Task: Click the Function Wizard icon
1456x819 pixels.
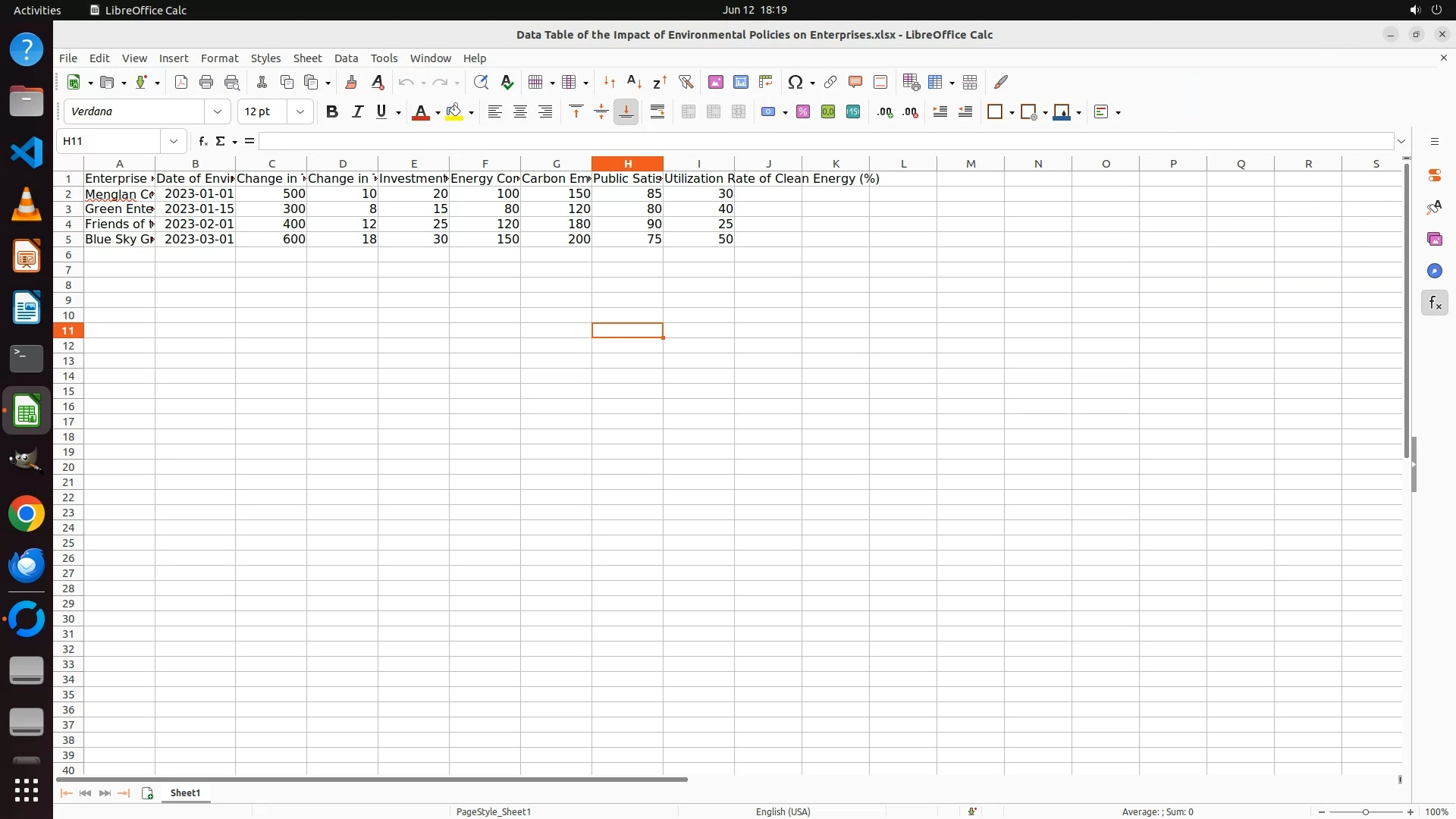Action: (x=202, y=141)
